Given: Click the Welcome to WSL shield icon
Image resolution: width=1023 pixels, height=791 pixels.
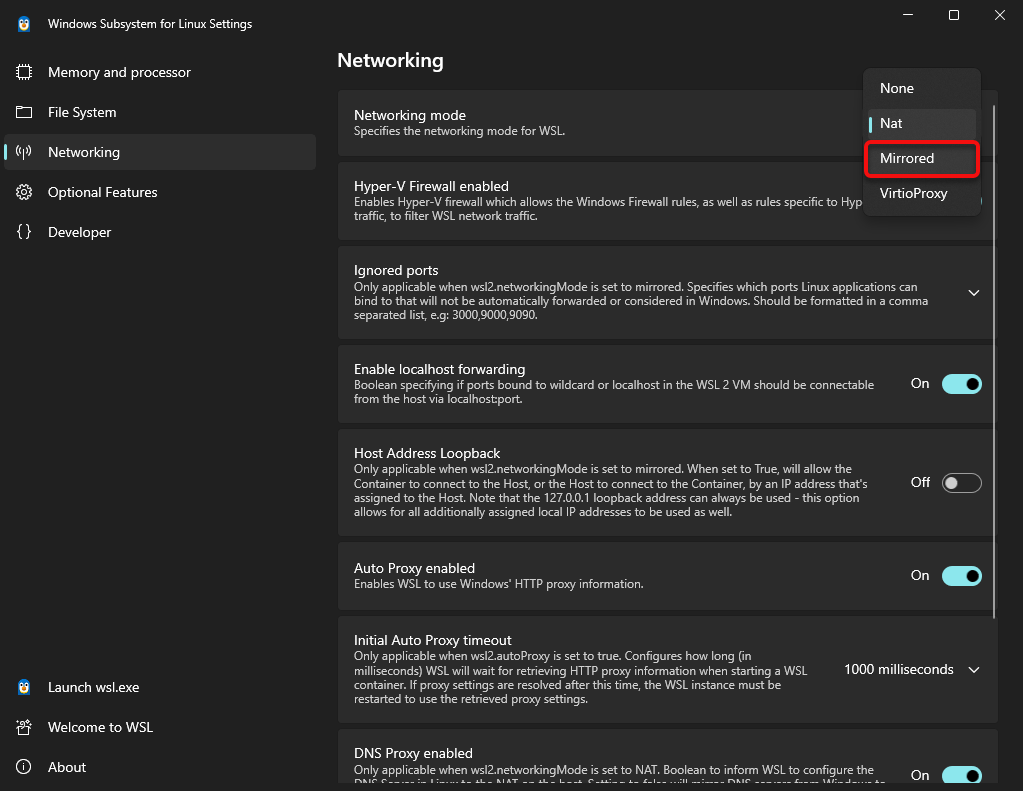Looking at the screenshot, I should tap(24, 727).
